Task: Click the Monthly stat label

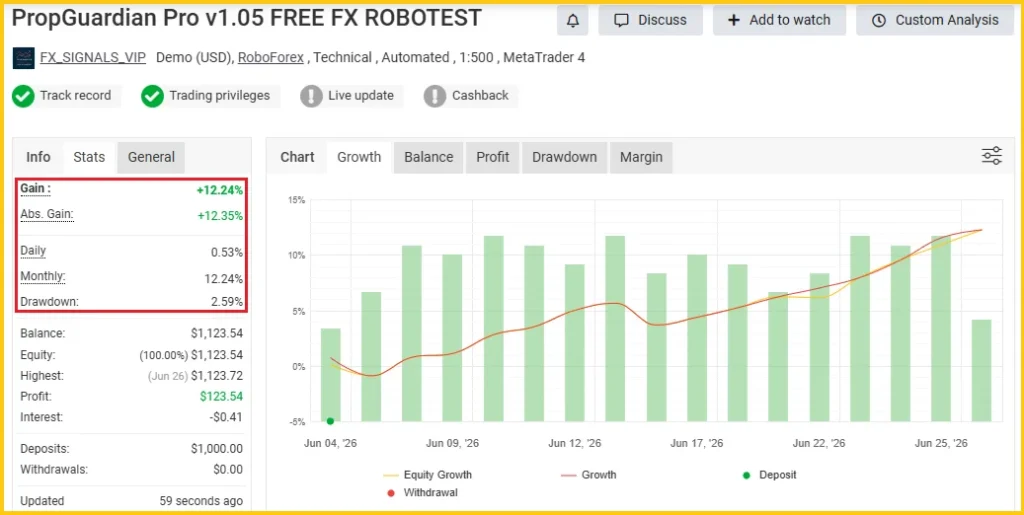Action: [x=43, y=276]
